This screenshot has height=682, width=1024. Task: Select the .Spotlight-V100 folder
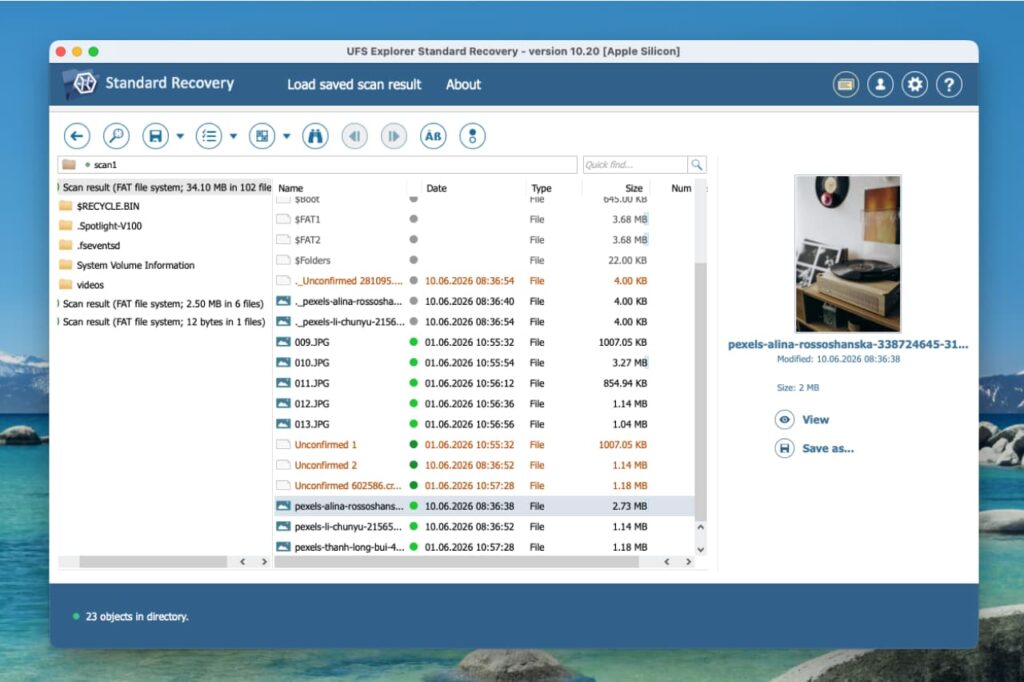109,226
